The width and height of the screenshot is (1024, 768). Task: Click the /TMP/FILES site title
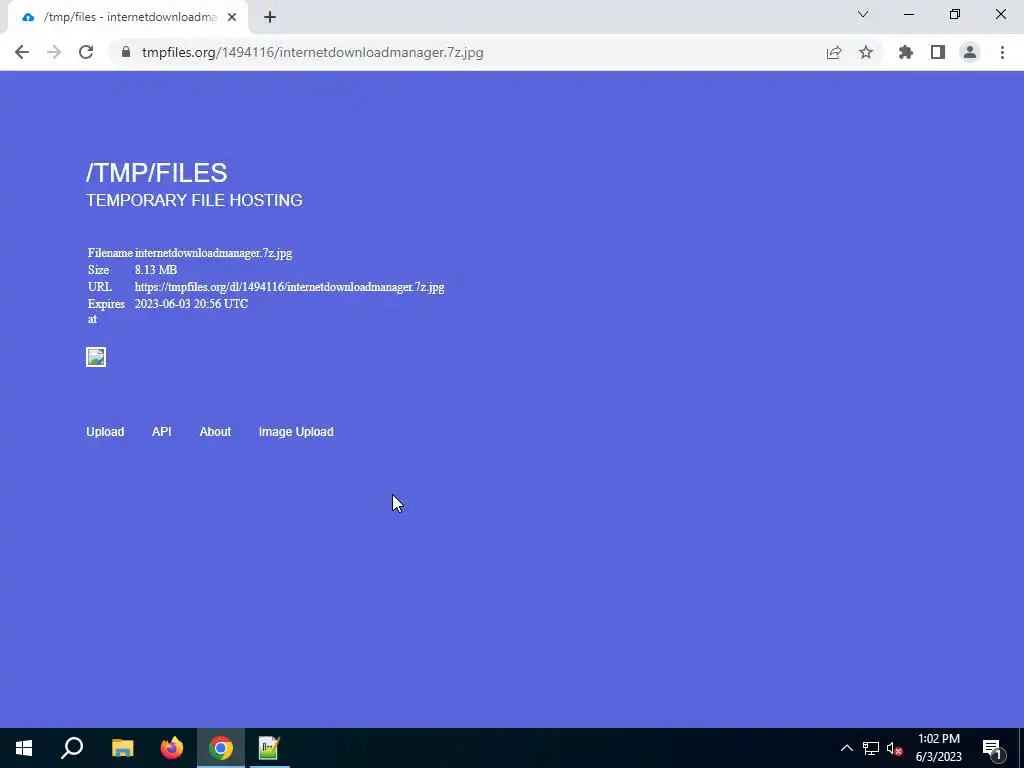point(157,173)
